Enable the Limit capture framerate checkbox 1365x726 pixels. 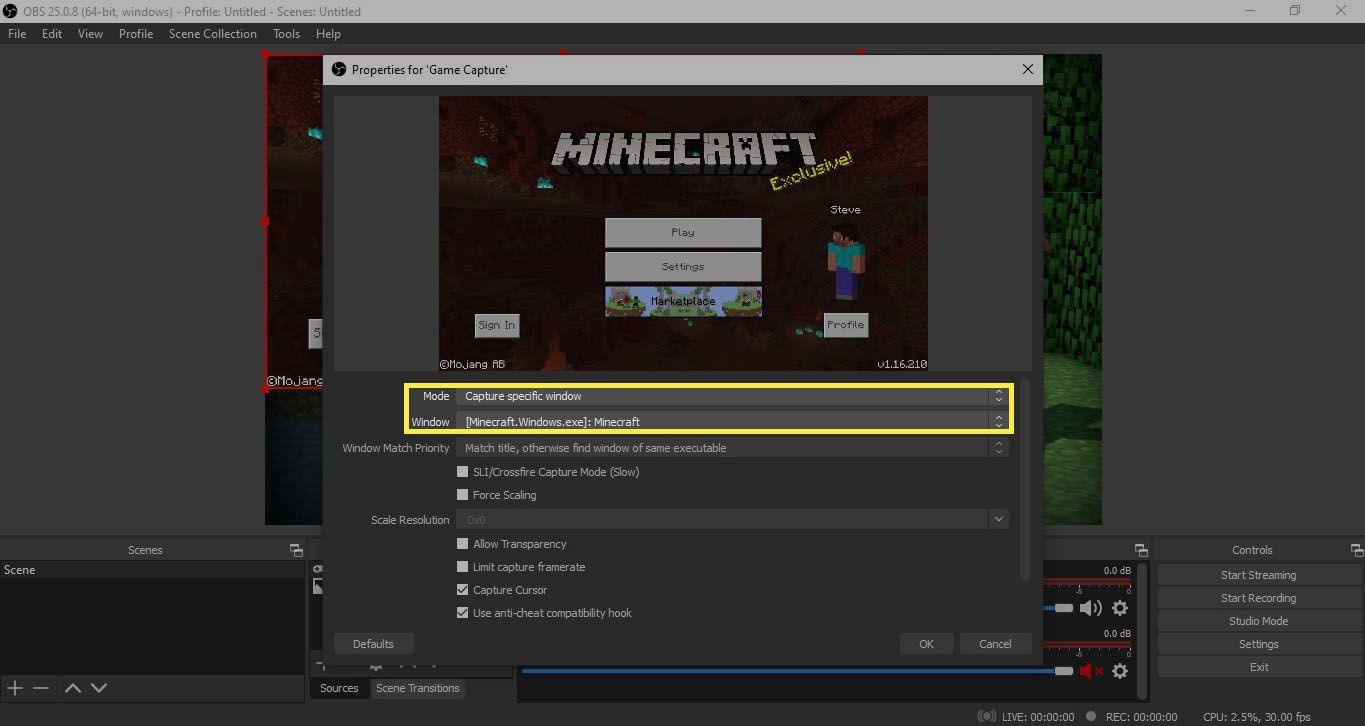click(462, 566)
